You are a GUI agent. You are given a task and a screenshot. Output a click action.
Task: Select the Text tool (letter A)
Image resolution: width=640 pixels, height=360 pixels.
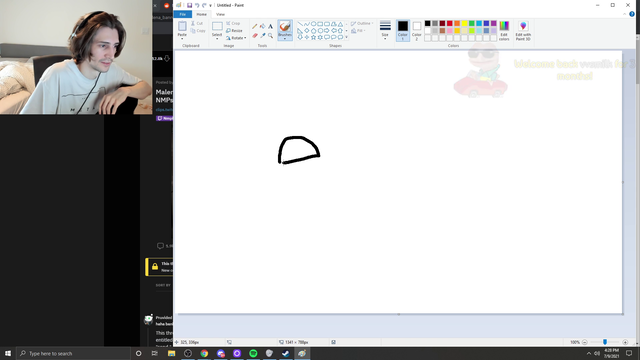coord(270,27)
